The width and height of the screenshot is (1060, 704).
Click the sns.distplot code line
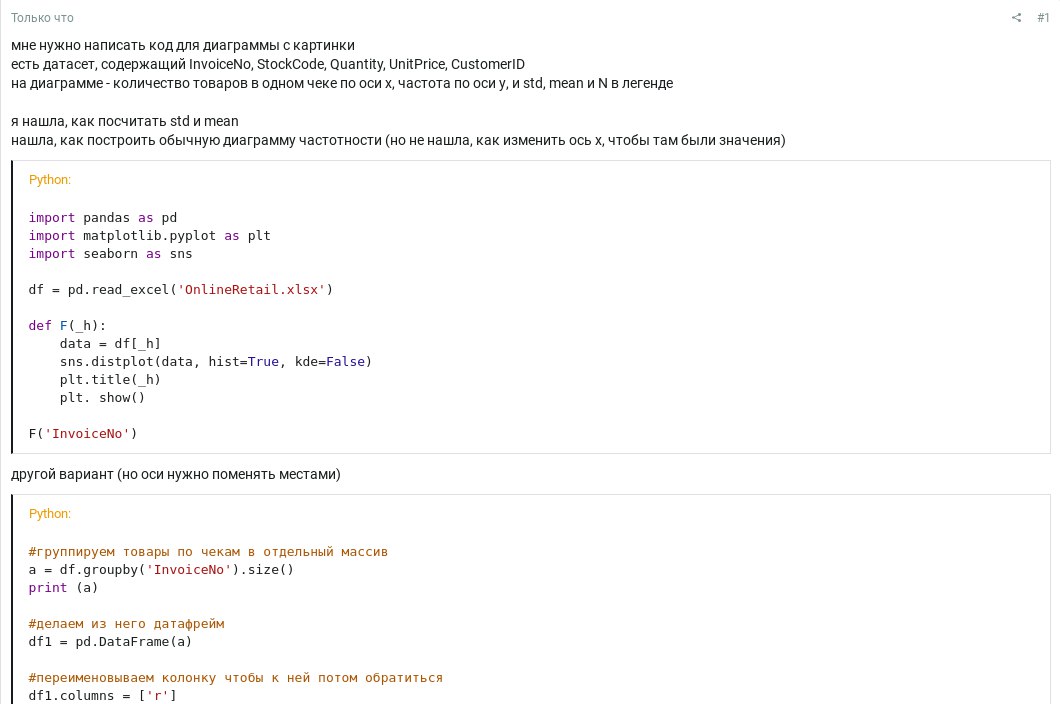[216, 361]
